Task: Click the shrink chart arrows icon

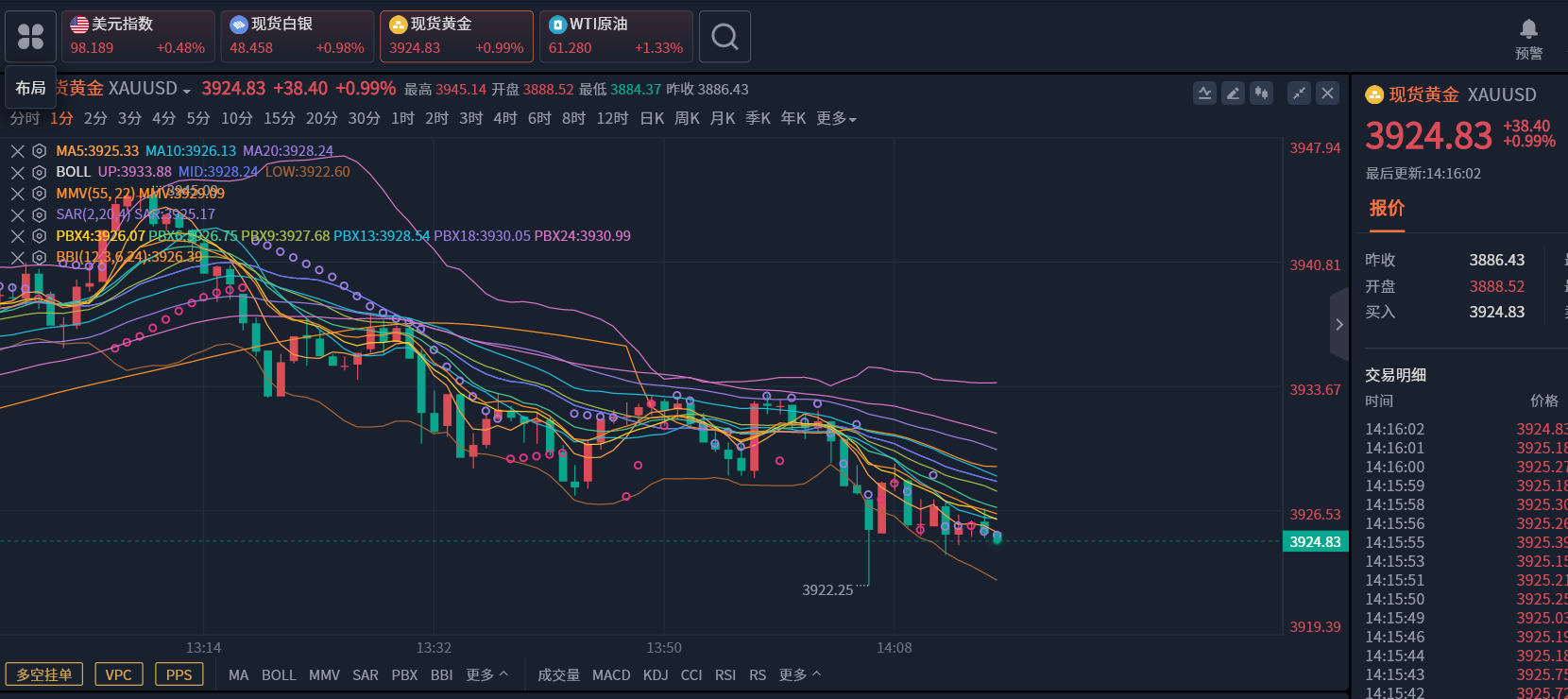Action: [x=1300, y=93]
